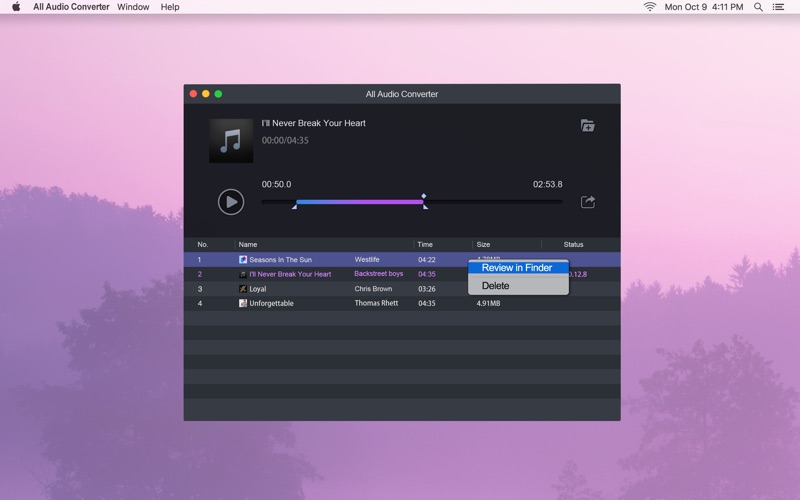Click the I'll Never Break Your Heart title
Image resolution: width=800 pixels, height=500 pixels.
coord(313,123)
